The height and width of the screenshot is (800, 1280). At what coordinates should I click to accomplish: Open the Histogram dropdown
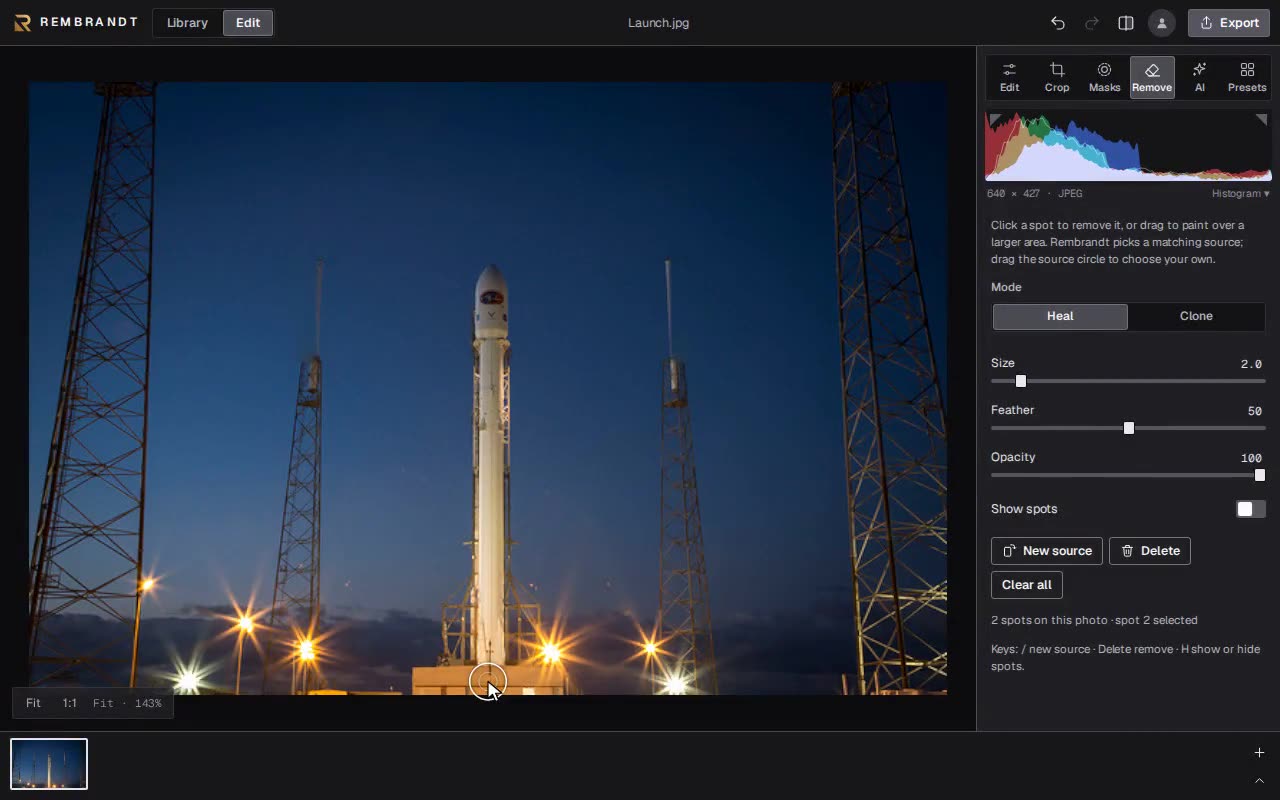point(1240,194)
